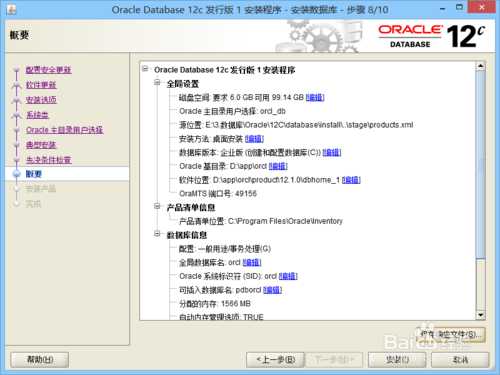Edit the Oracle SID orcl link
The image size is (500, 375).
pyautogui.click(x=288, y=276)
